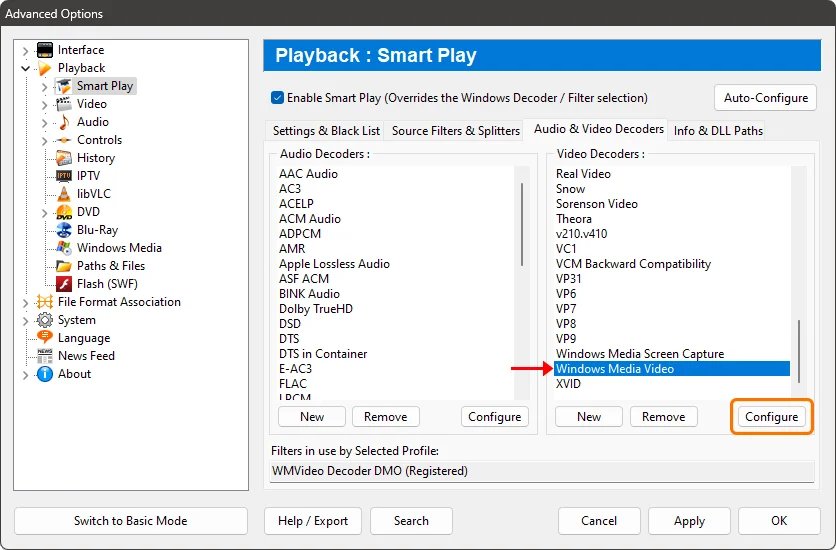Viewport: 836px width, 550px height.
Task: Click the Apply button
Action: pyautogui.click(x=689, y=521)
